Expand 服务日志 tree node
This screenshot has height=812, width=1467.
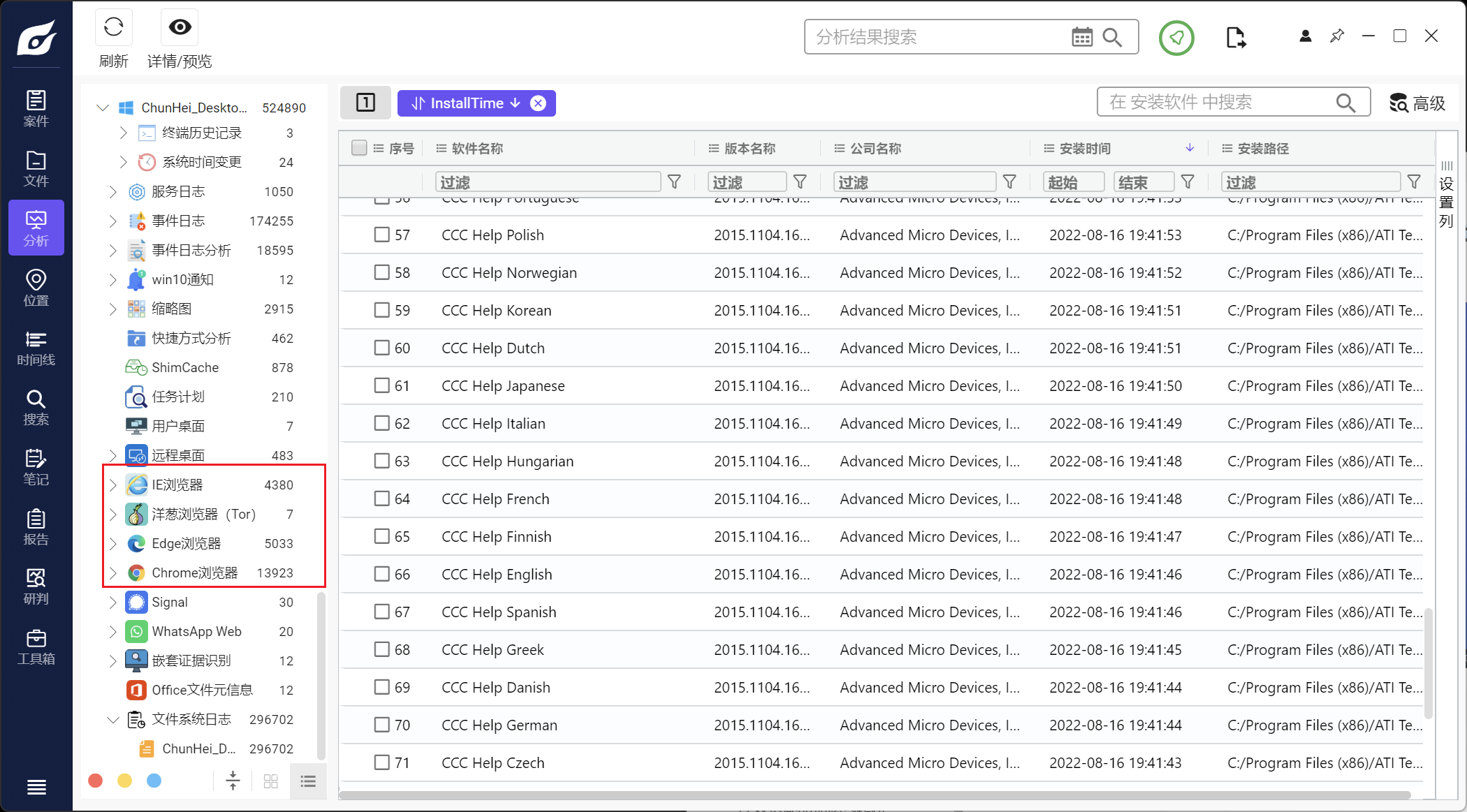tap(112, 191)
